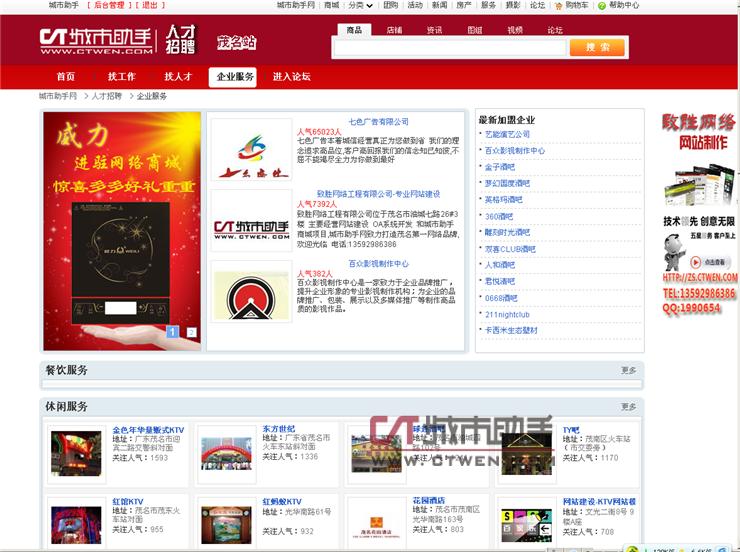The height and width of the screenshot is (552, 740).
Task: Open 金子酒吧 in newest companies list
Action: tap(500, 167)
